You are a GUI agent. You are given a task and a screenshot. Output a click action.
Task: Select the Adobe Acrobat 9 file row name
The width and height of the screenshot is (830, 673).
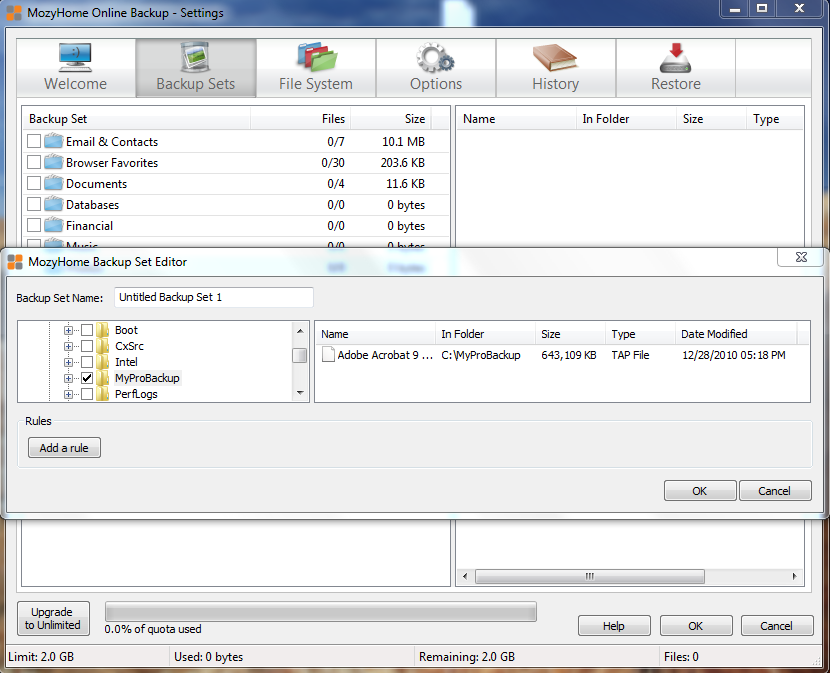click(x=385, y=355)
